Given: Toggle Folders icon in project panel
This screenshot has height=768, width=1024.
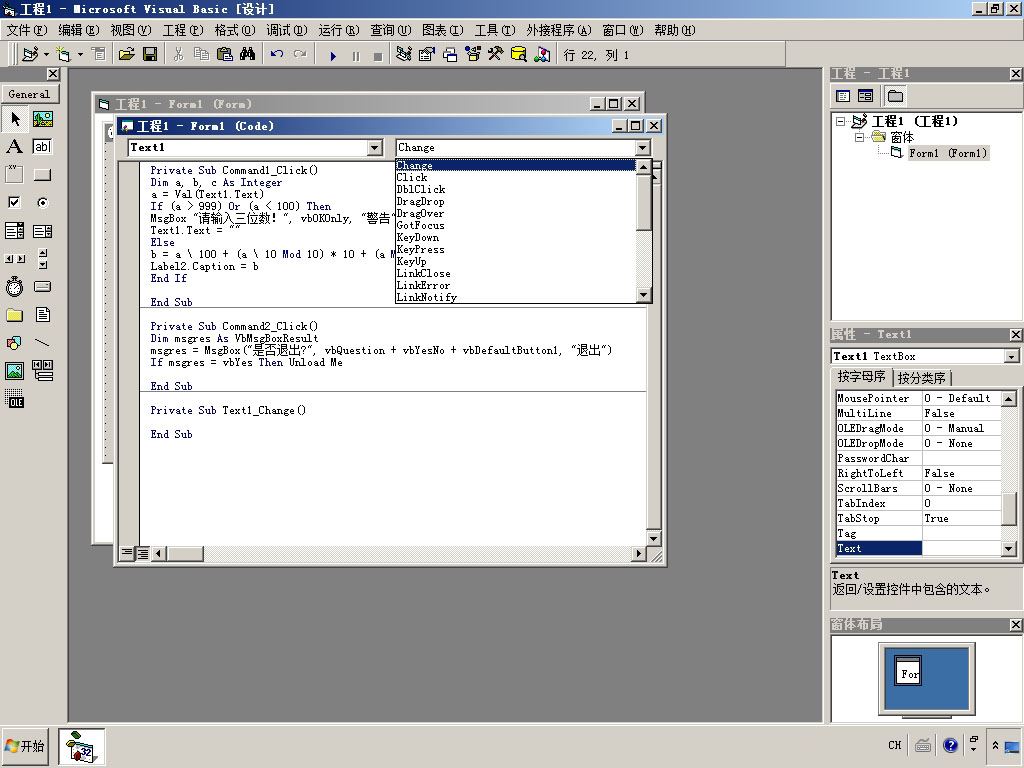Looking at the screenshot, I should [895, 97].
